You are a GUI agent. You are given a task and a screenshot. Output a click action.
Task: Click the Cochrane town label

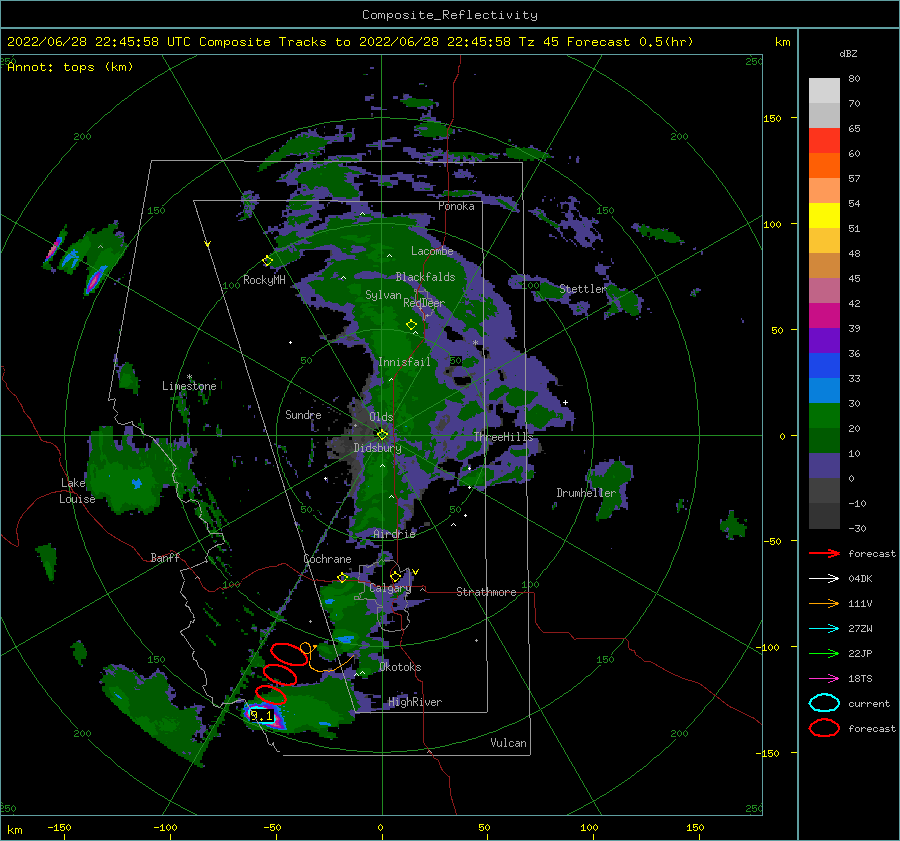(x=327, y=559)
